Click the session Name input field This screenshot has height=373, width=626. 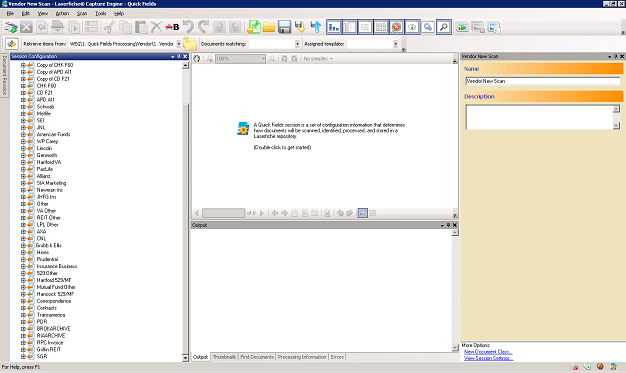543,81
